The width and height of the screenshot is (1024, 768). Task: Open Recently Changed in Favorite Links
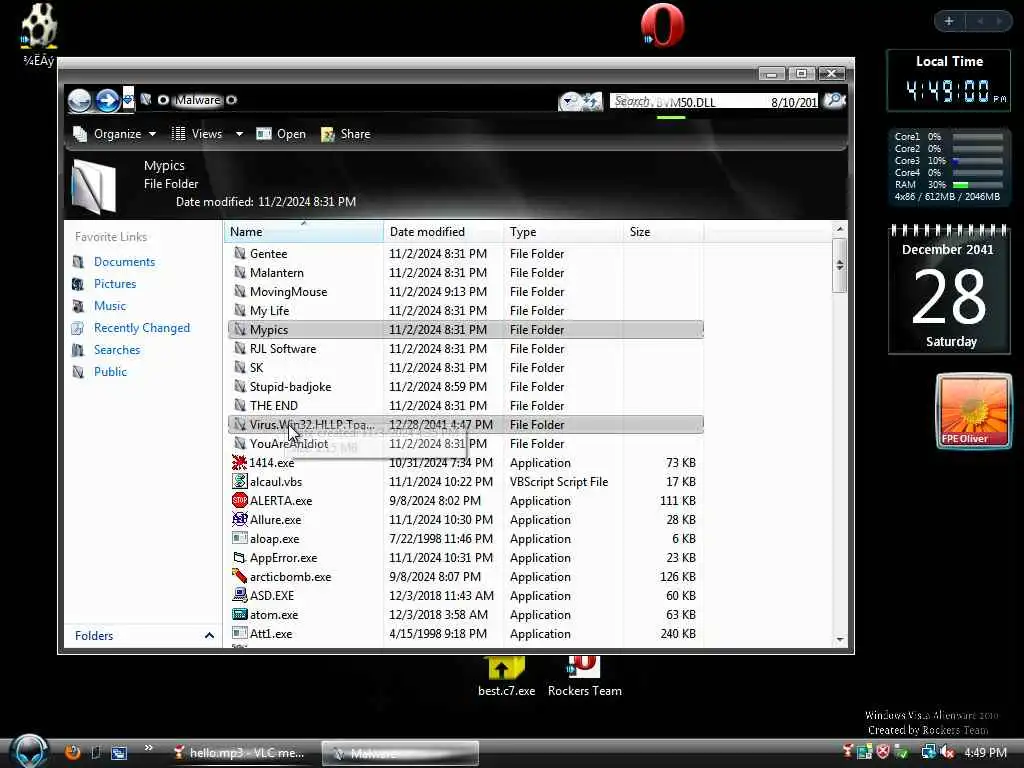click(142, 328)
